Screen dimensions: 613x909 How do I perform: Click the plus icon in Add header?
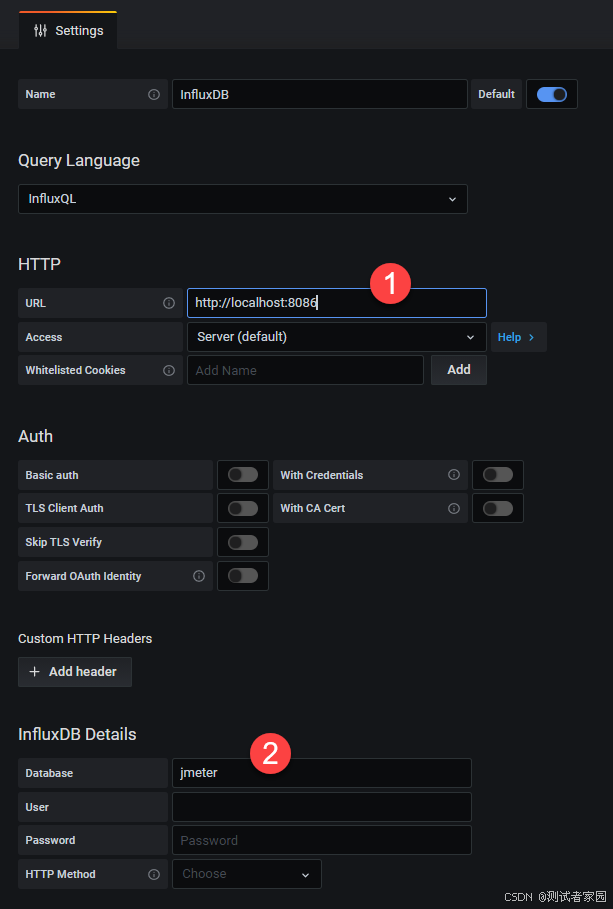pyautogui.click(x=35, y=671)
